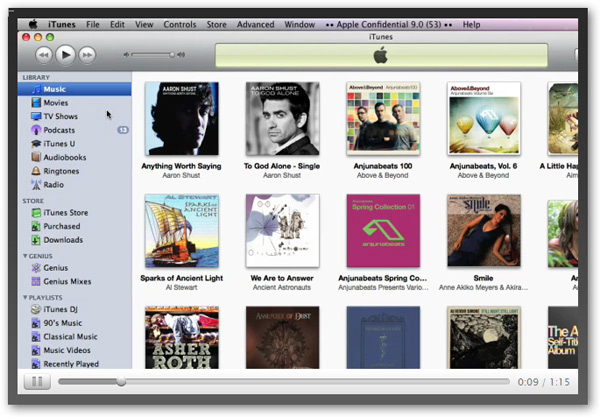
Task: Click the Apple logo in the status display
Action: coord(381,55)
